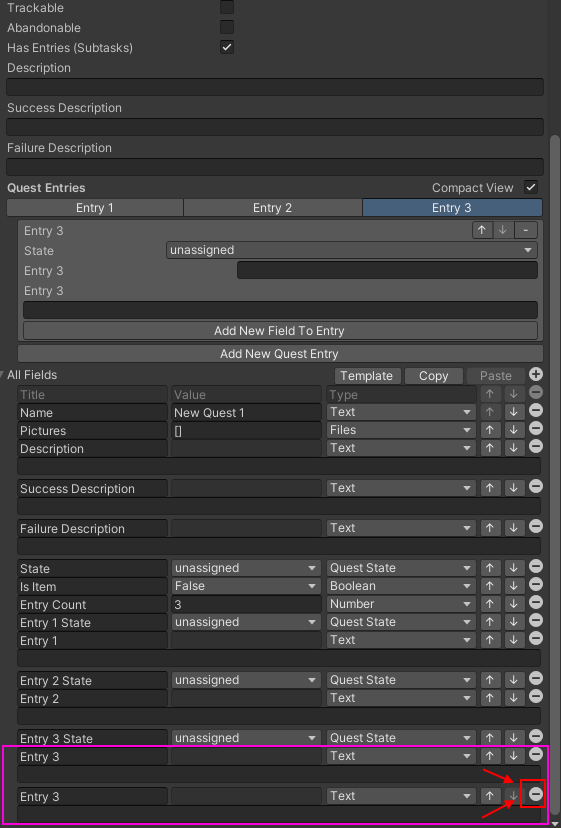Move the Pictures field down
561x828 pixels.
tap(513, 430)
